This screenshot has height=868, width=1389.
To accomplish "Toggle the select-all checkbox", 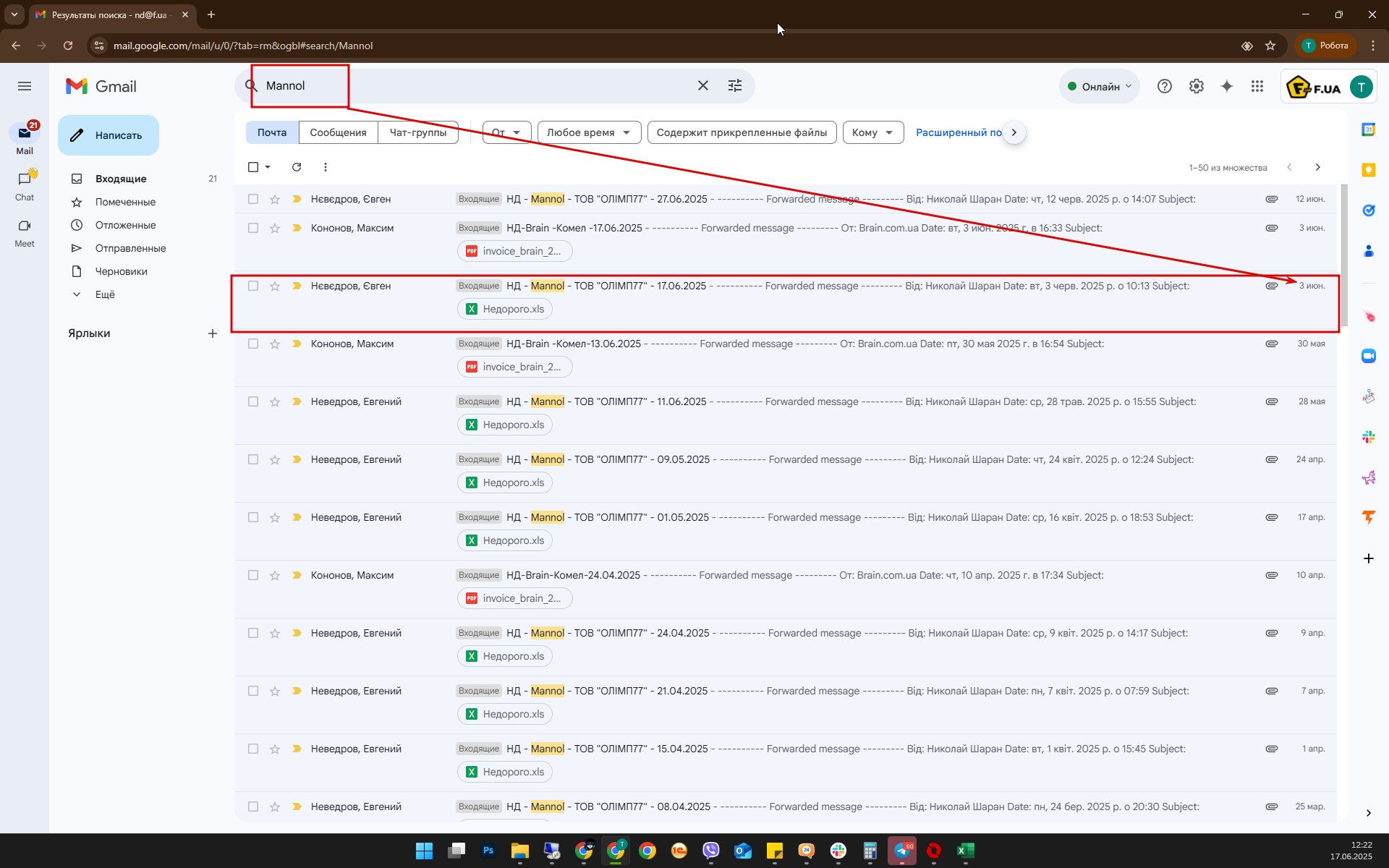I will pos(253,167).
